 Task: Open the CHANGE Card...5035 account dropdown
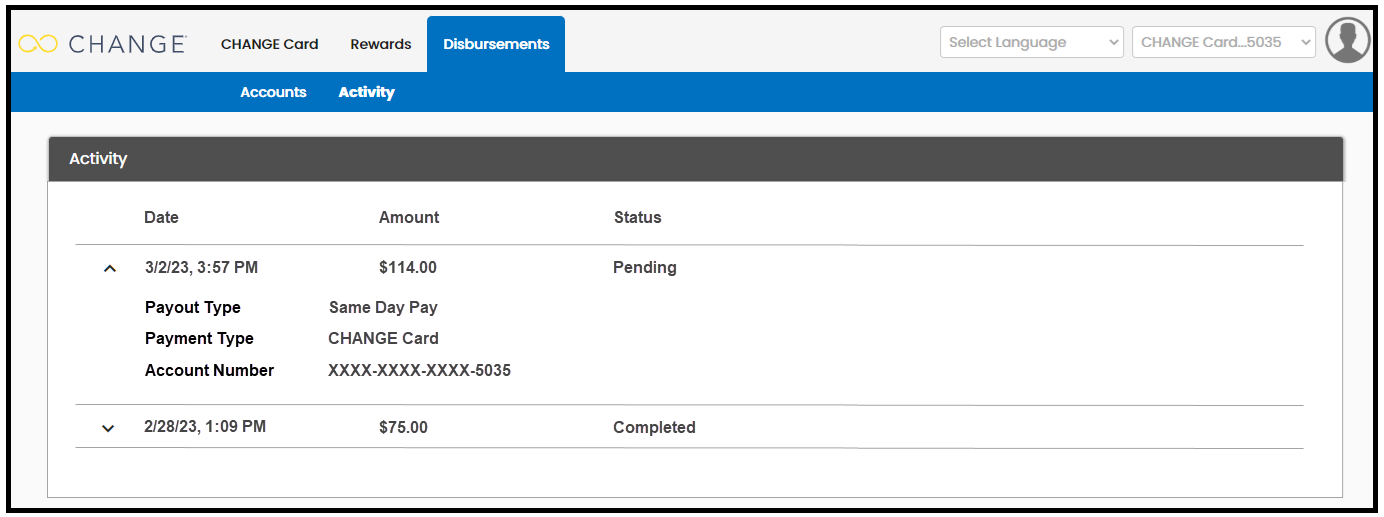pyautogui.click(x=1224, y=42)
